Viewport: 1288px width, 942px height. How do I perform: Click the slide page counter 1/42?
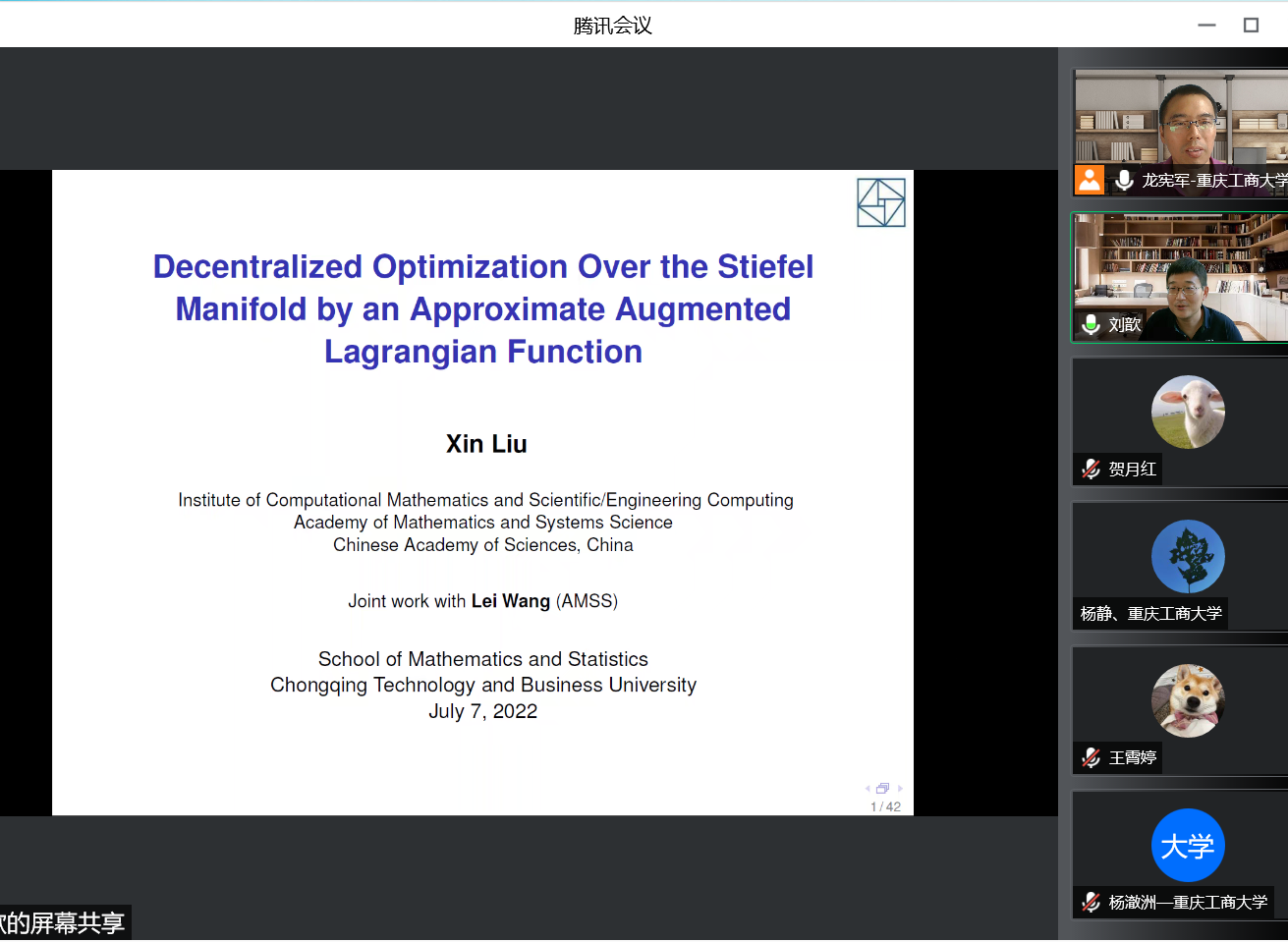[885, 806]
